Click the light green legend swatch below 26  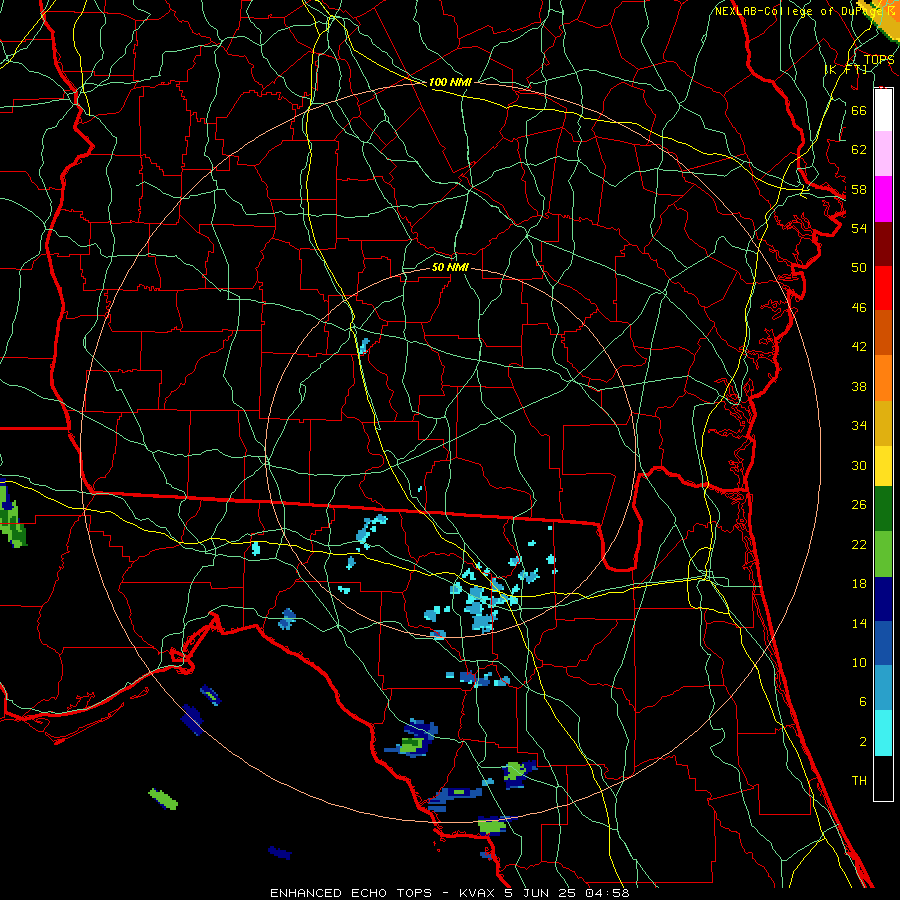pyautogui.click(x=883, y=554)
